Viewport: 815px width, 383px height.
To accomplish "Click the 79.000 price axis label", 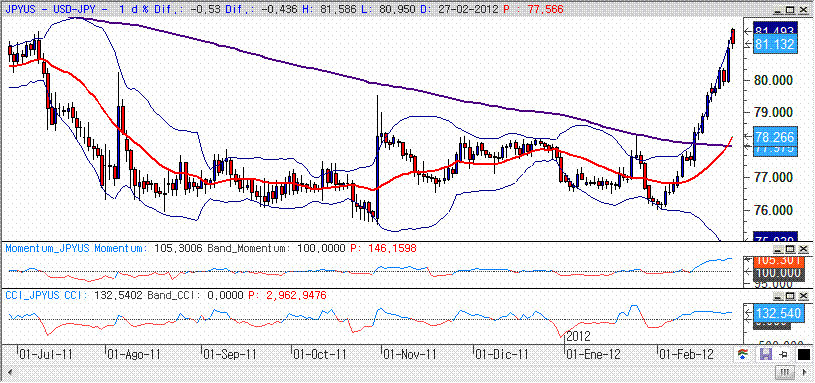I will tap(774, 112).
